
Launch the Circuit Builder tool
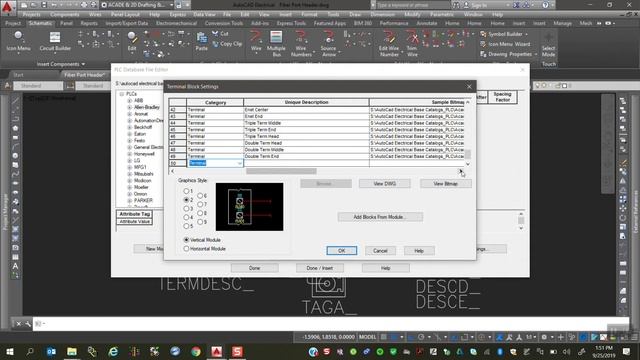tap(55, 41)
